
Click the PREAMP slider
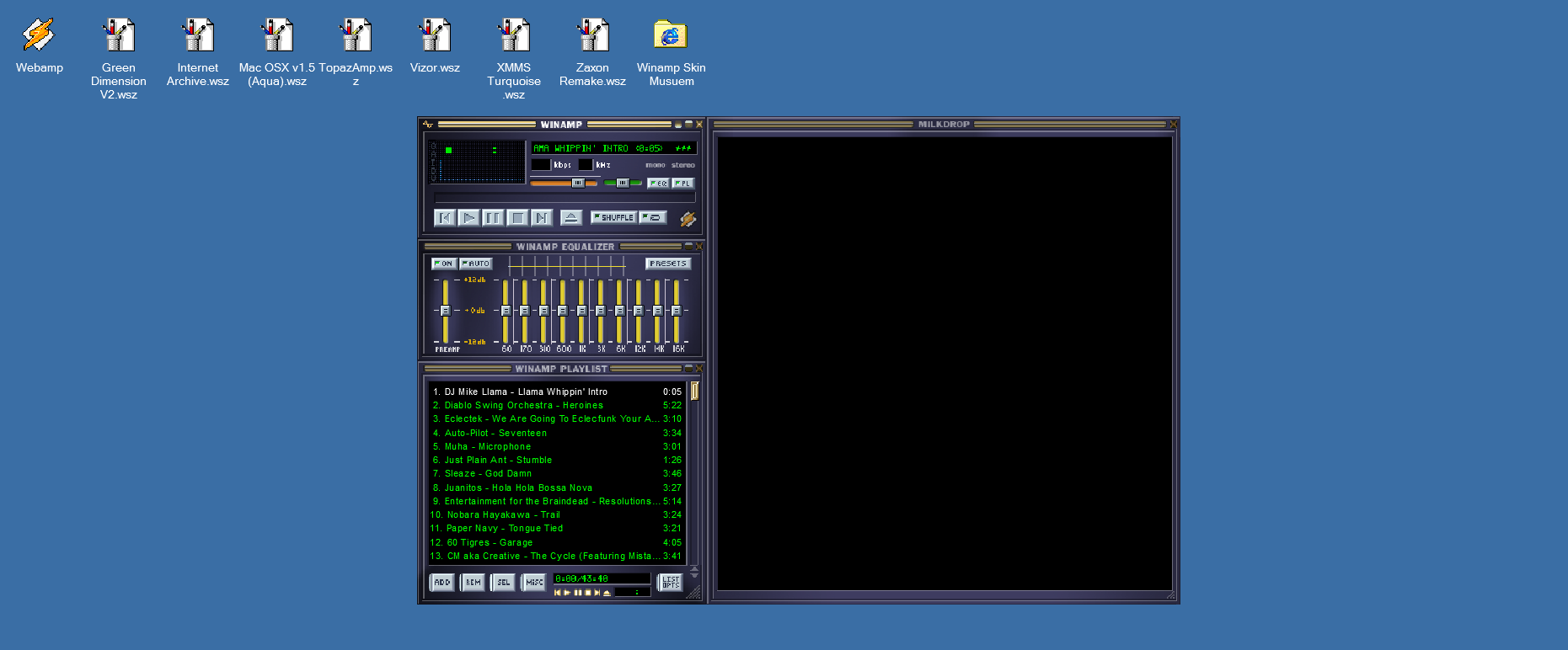pos(446,311)
